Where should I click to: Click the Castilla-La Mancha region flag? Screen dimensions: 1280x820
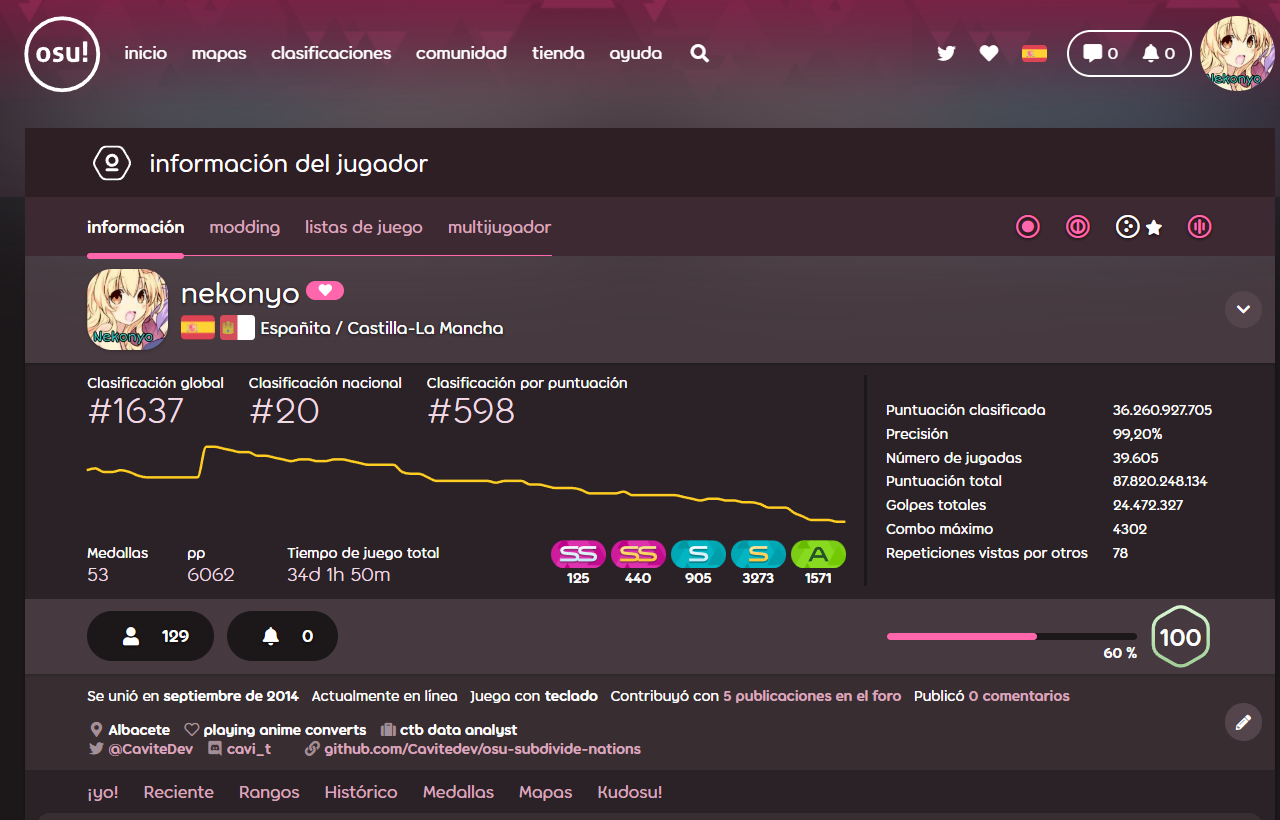(237, 328)
